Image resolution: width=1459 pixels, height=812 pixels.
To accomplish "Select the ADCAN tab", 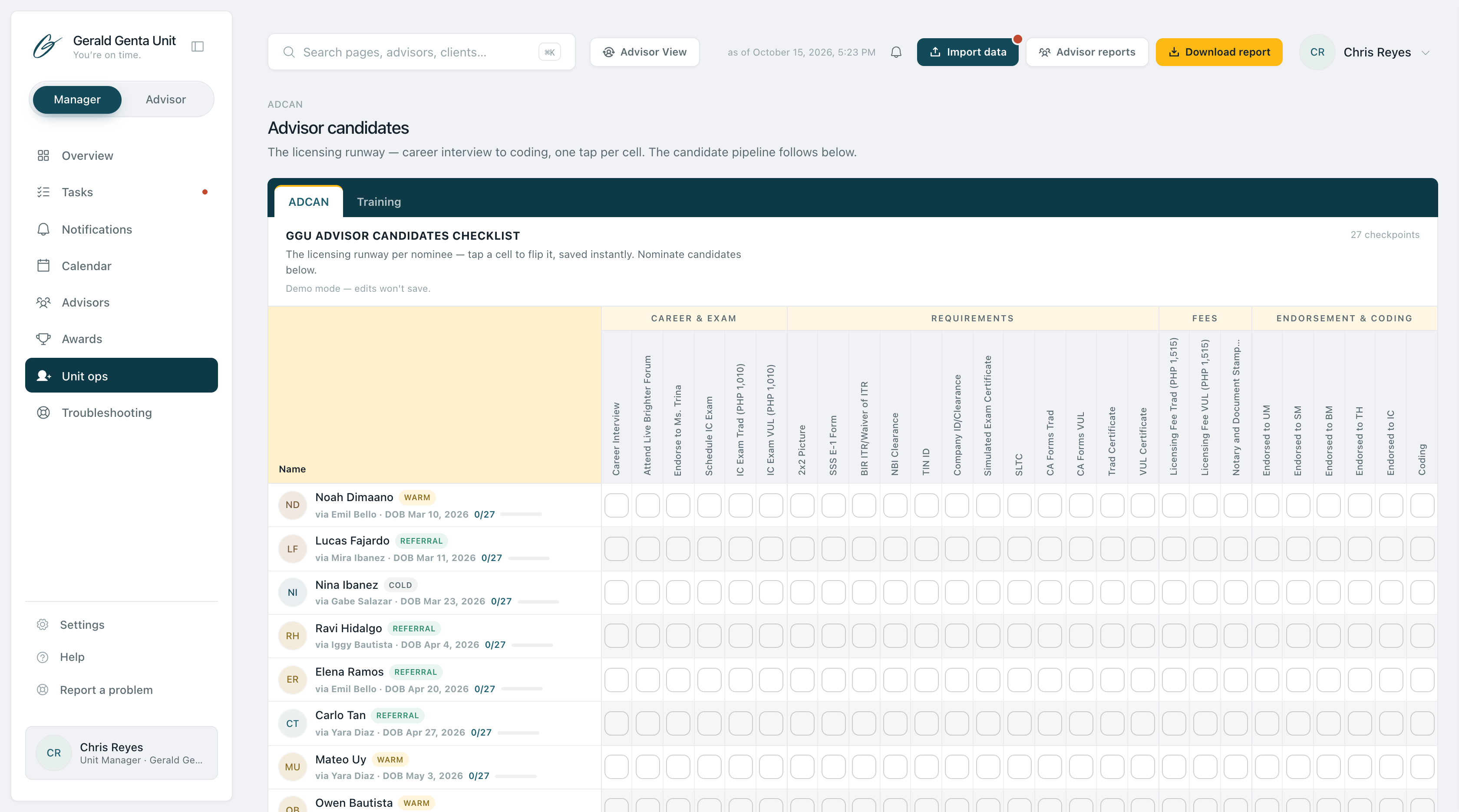I will coord(308,202).
